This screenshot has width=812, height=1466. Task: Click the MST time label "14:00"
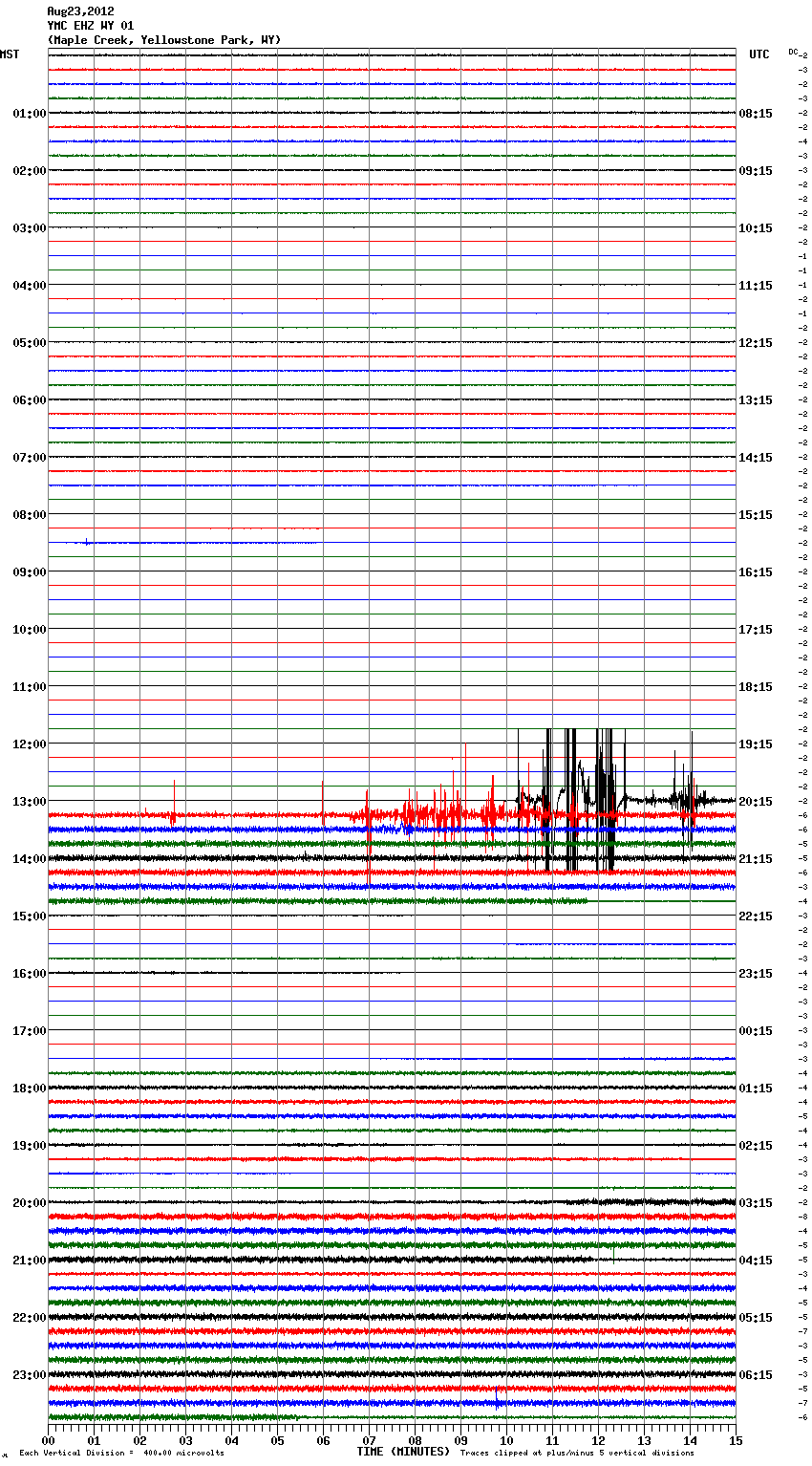pos(29,859)
